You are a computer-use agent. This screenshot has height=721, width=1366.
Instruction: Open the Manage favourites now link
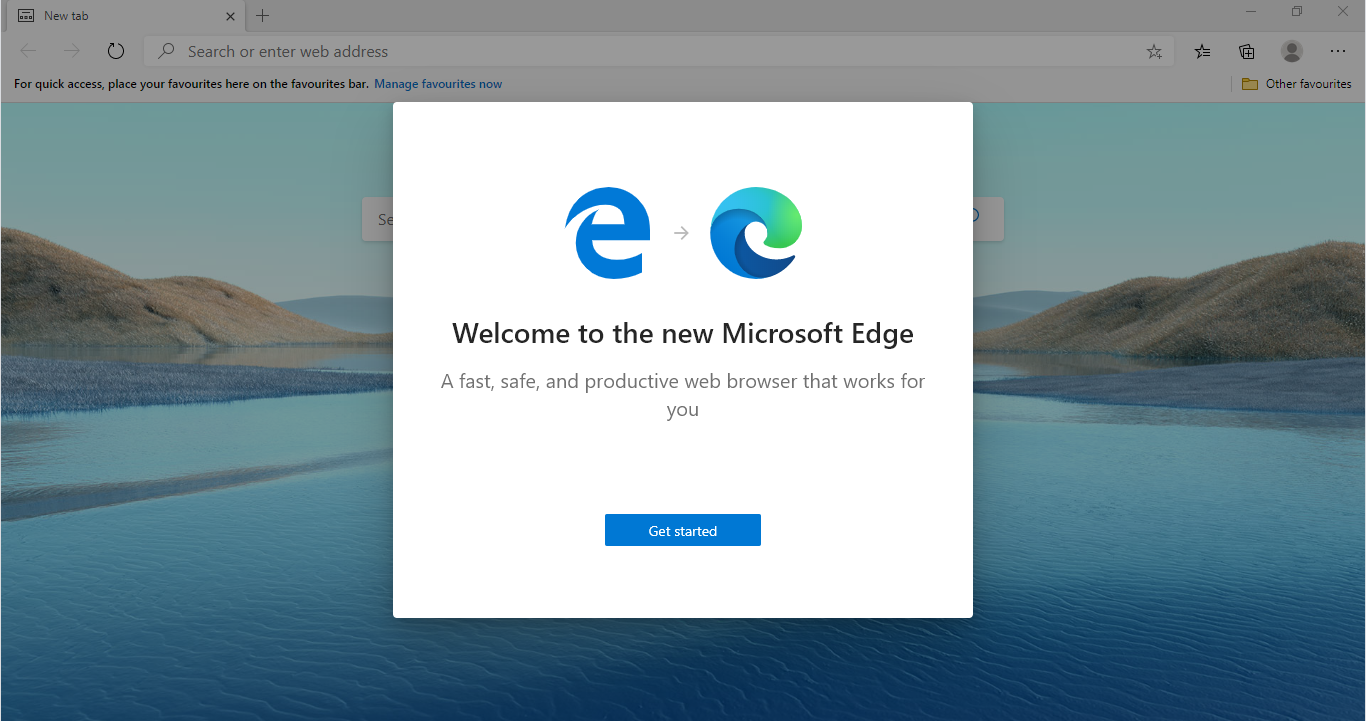438,84
